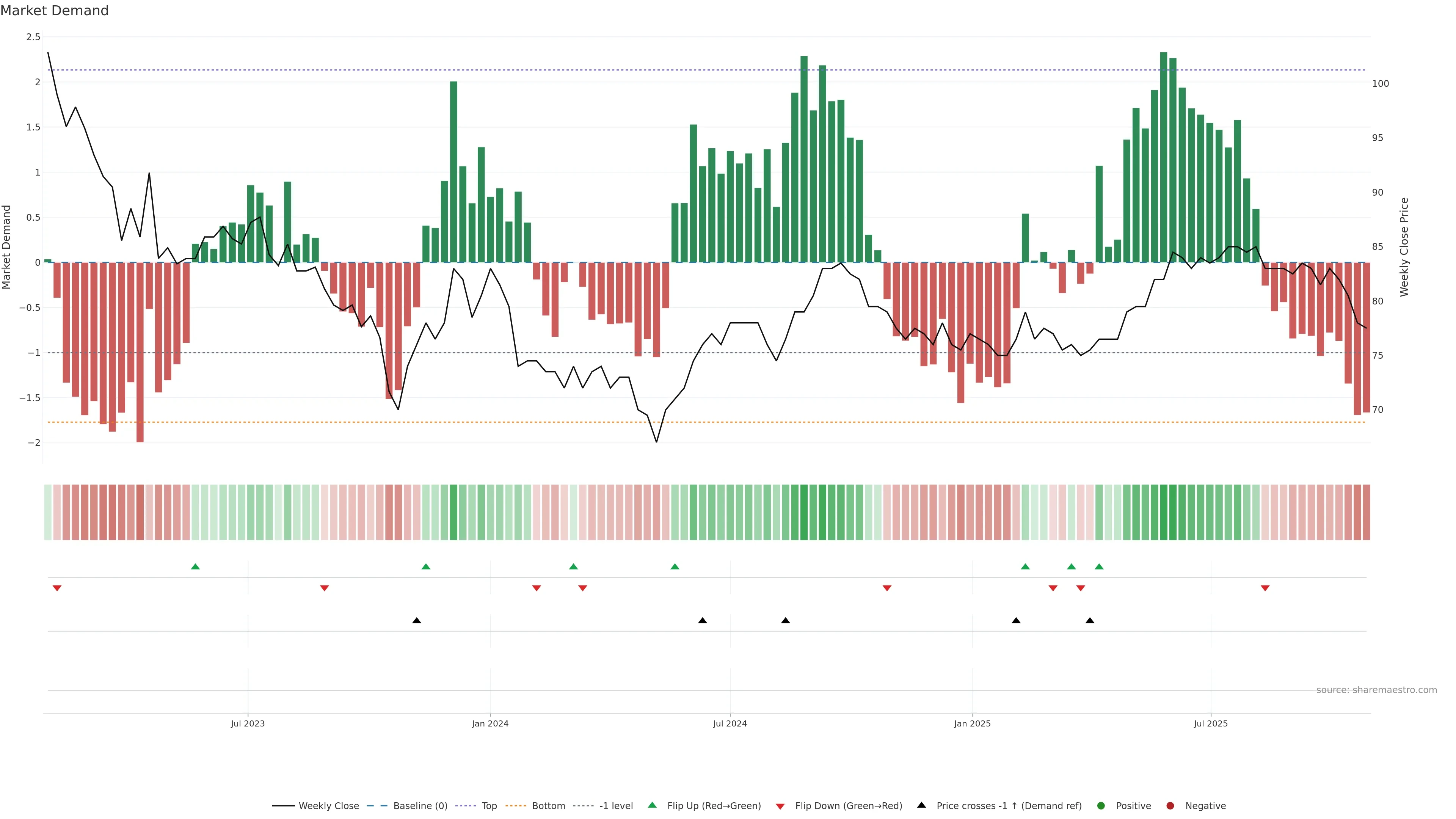Click the Jul 2023 x-axis label

tap(248, 723)
